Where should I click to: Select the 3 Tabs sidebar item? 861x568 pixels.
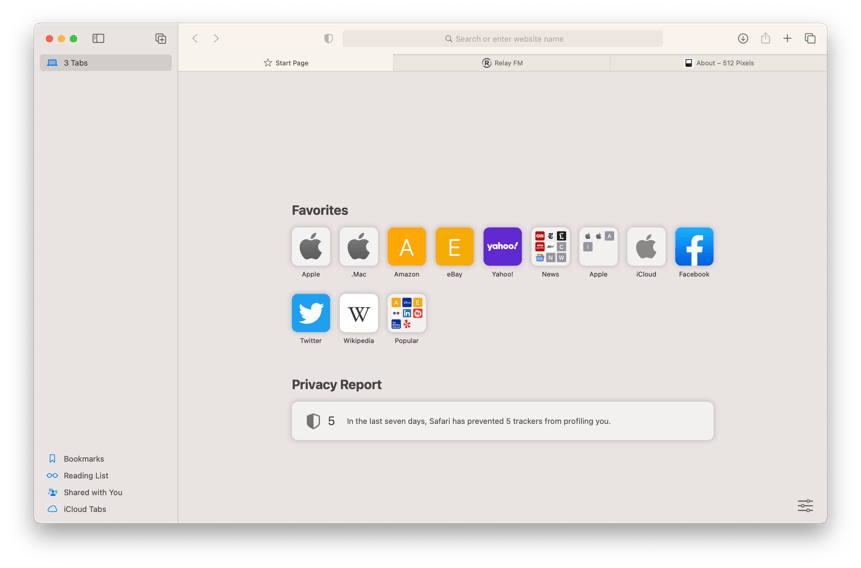click(x=105, y=63)
